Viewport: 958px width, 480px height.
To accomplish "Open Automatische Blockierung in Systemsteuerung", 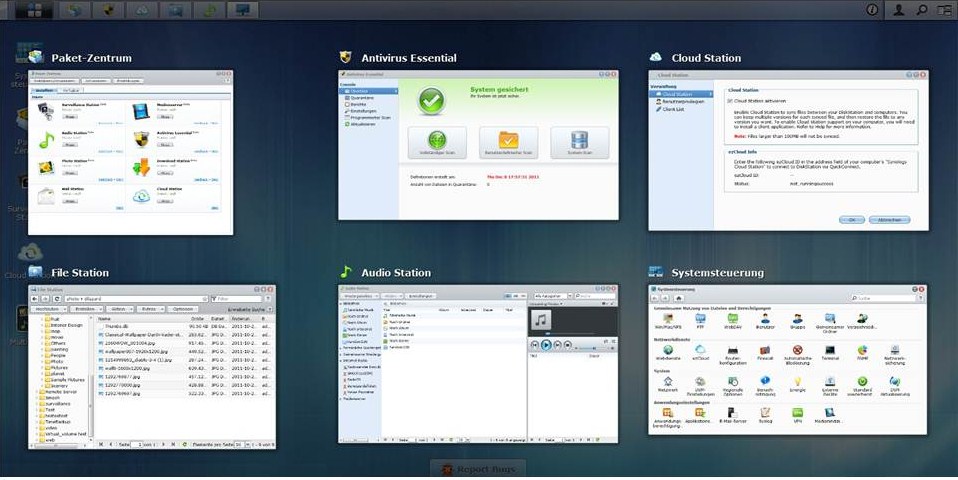I will tap(797, 355).
